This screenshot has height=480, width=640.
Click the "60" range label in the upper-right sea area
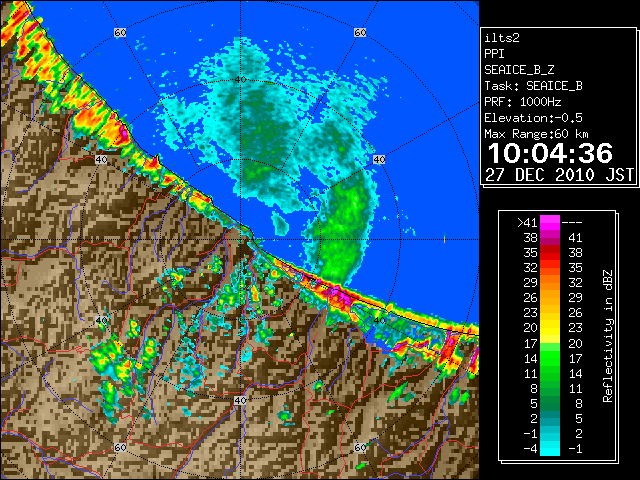(360, 33)
